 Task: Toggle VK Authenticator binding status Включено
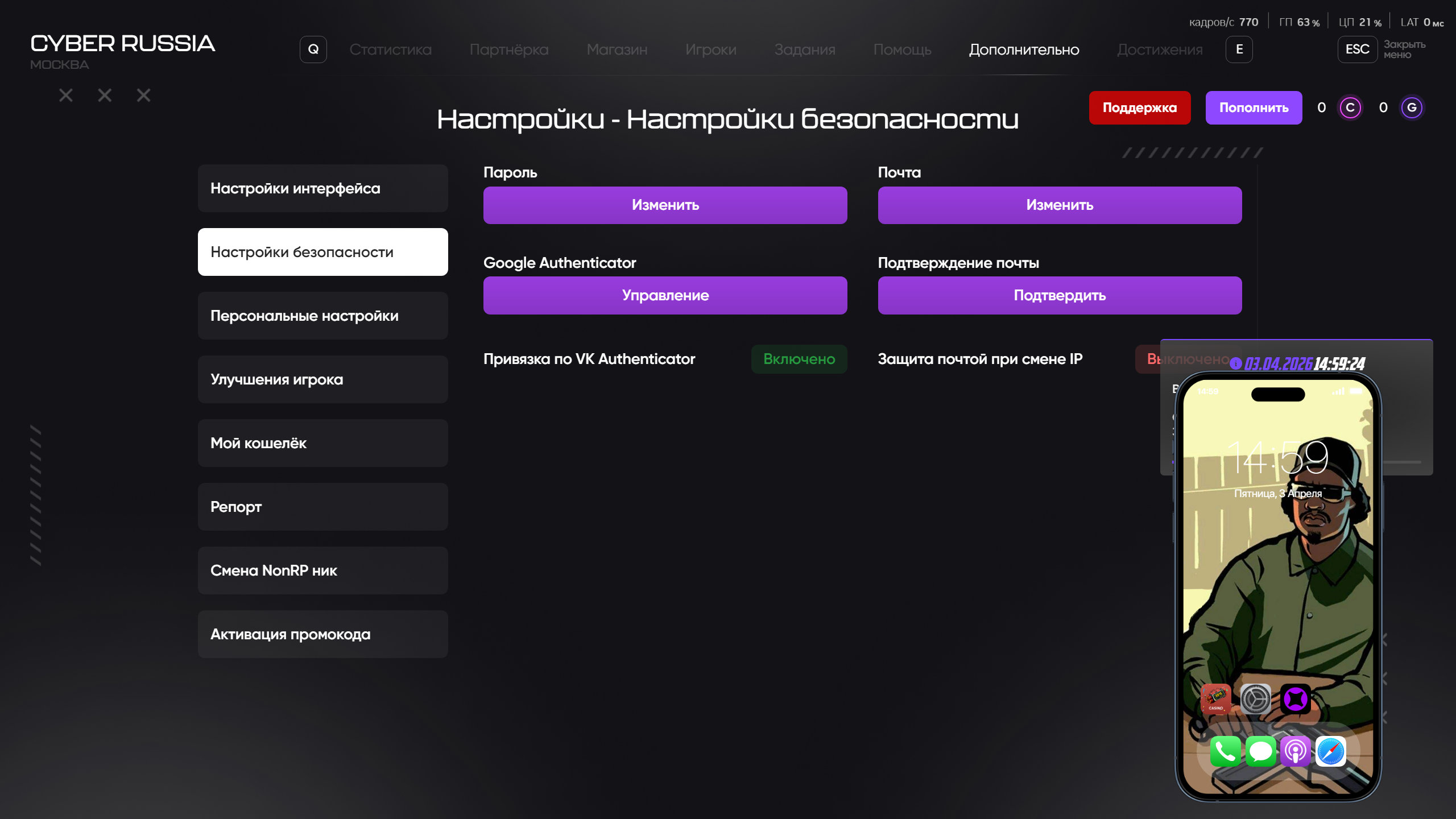[x=799, y=359]
